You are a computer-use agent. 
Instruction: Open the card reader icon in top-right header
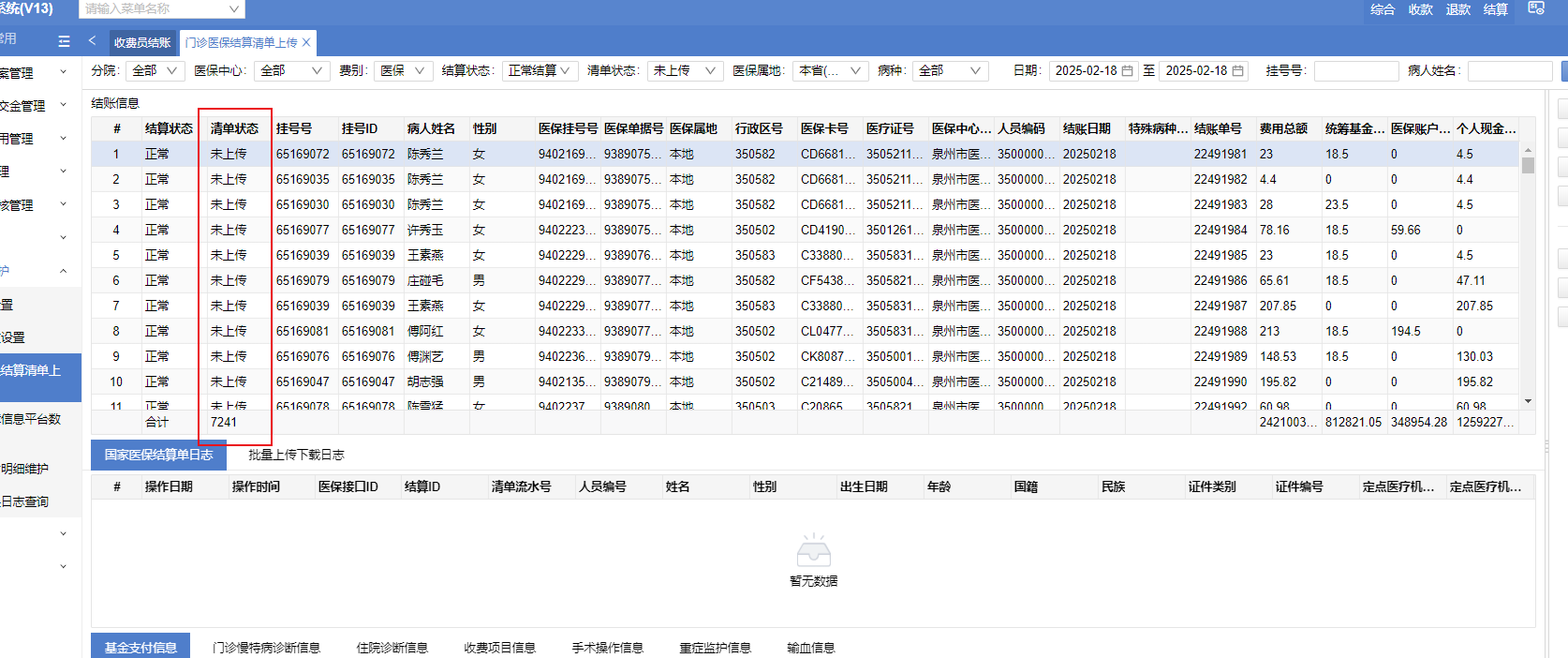click(x=1536, y=8)
